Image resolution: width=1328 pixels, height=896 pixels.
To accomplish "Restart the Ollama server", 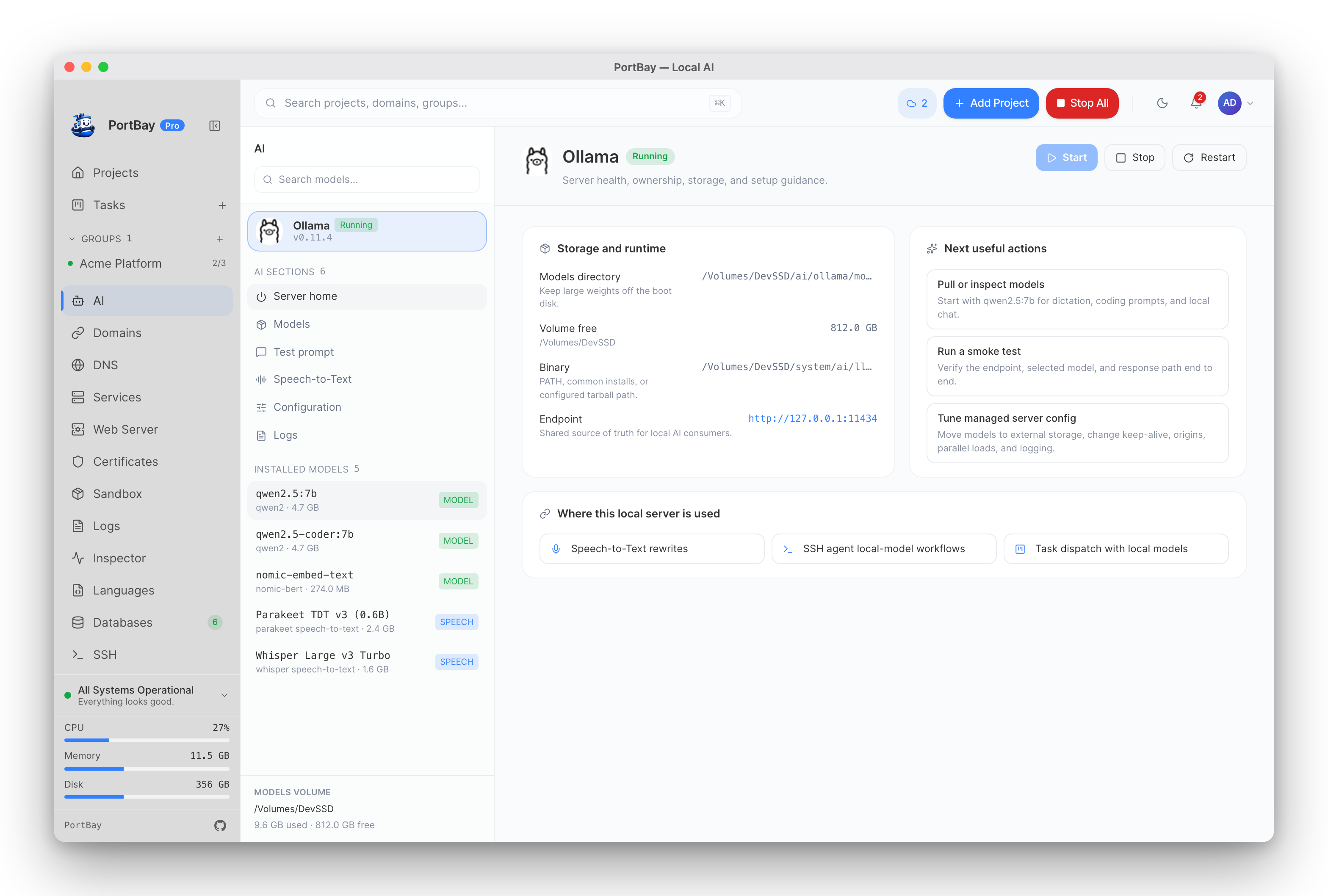I will pyautogui.click(x=1209, y=157).
